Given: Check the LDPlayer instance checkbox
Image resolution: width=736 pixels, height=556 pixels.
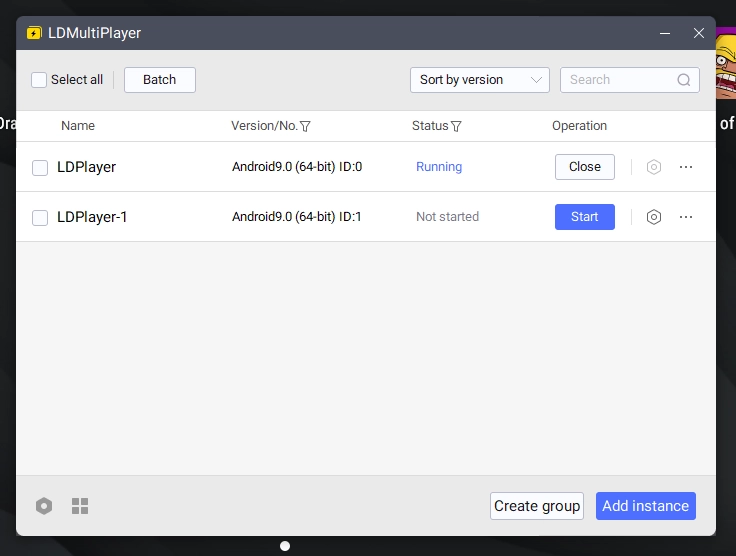Looking at the screenshot, I should (x=40, y=168).
